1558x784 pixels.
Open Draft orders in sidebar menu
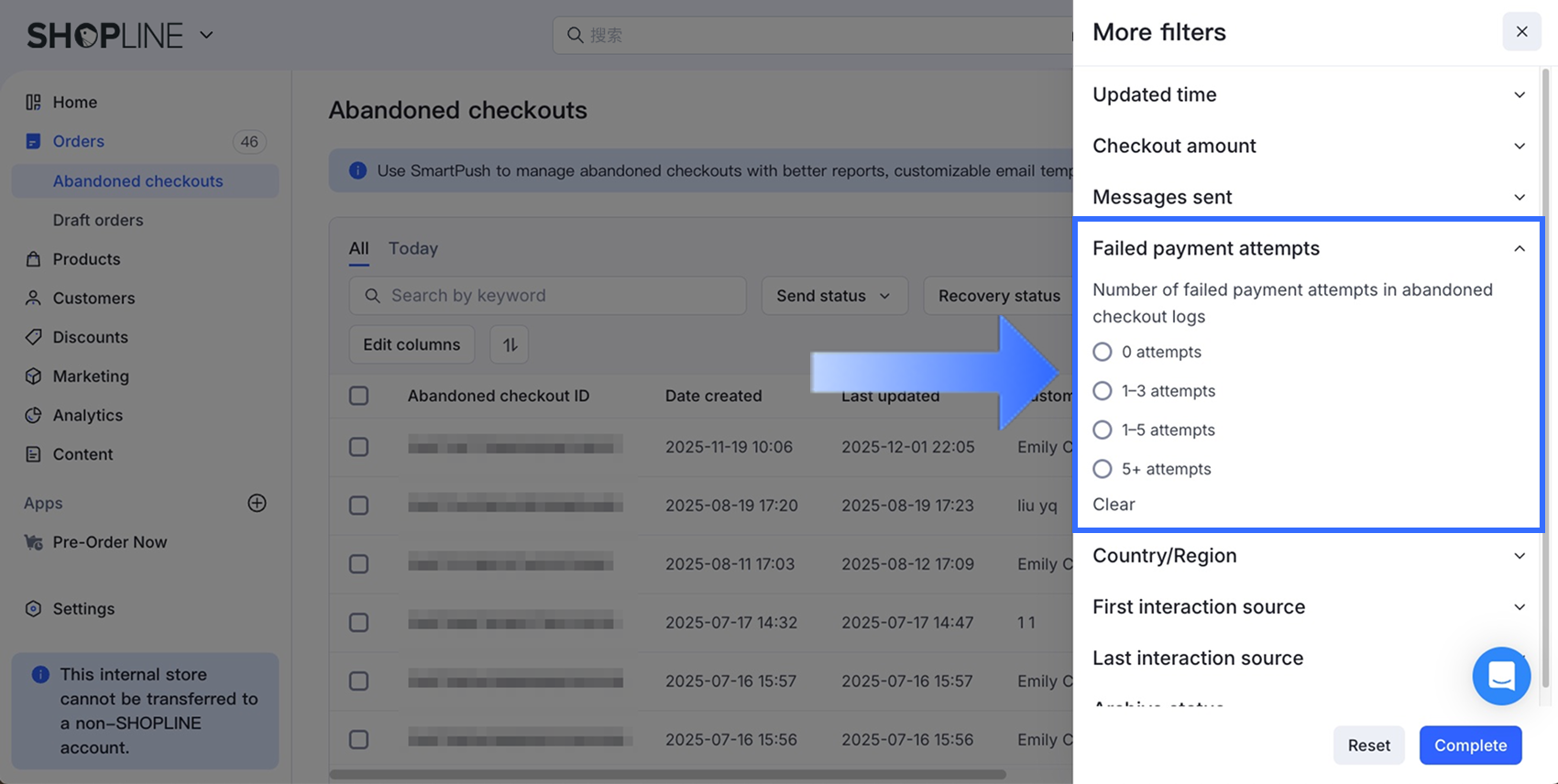click(x=98, y=220)
